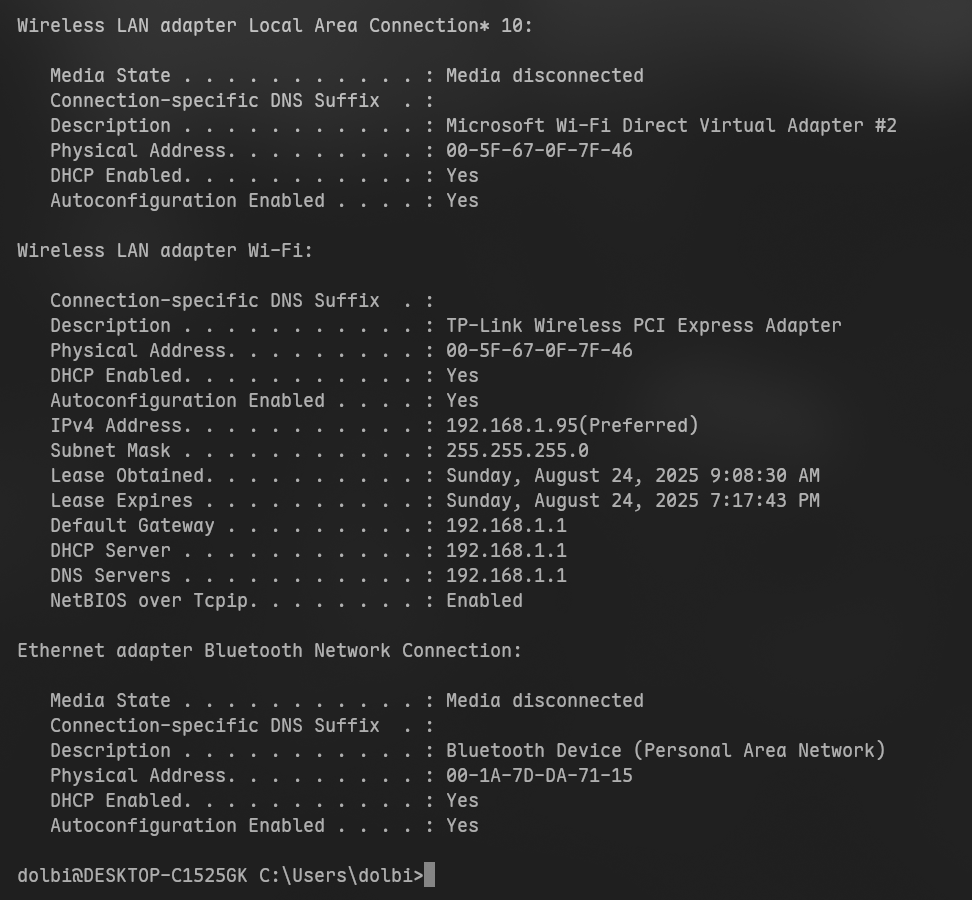Click the Lease Obtained timestamp
972x900 pixels.
coord(632,476)
